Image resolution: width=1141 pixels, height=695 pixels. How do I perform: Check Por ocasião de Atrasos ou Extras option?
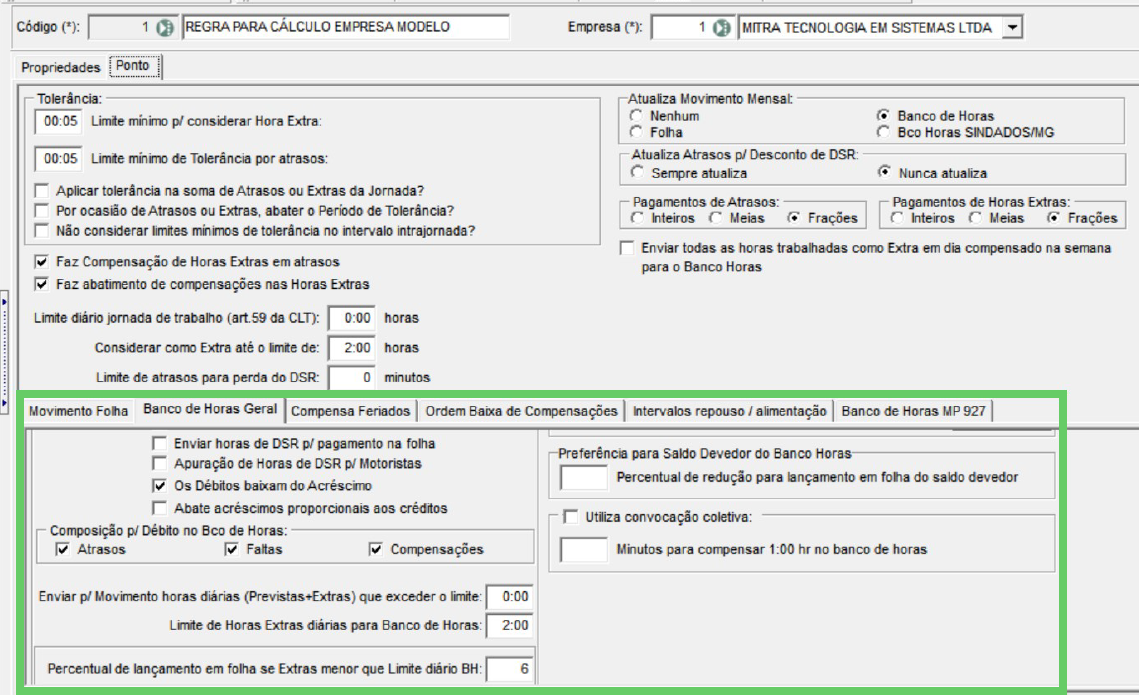pos(42,211)
